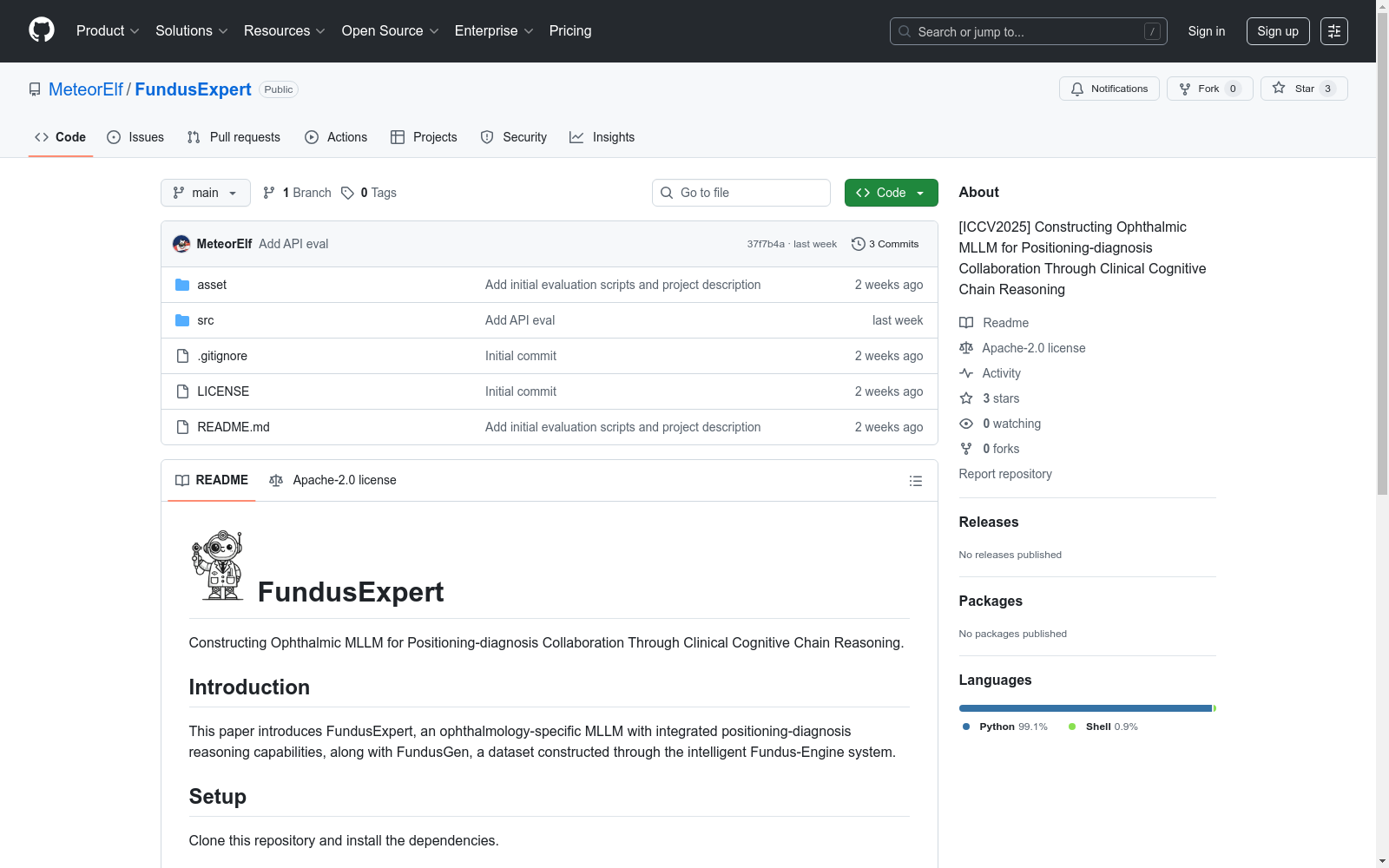This screenshot has width=1389, height=868.
Task: Click the green Shell language color dot
Action: 1072,727
